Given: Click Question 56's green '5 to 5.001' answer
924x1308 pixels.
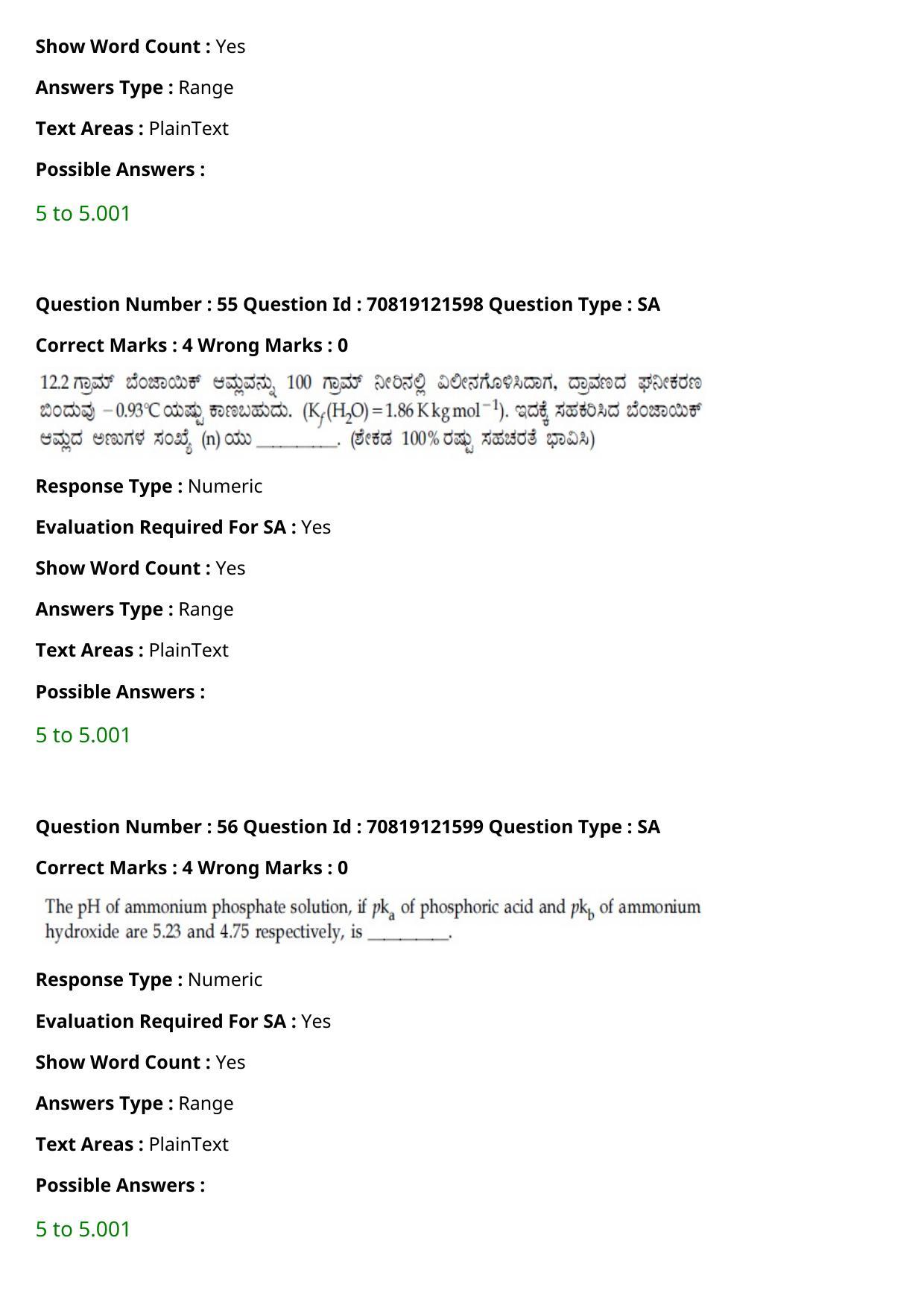Looking at the screenshot, I should [x=83, y=1229].
